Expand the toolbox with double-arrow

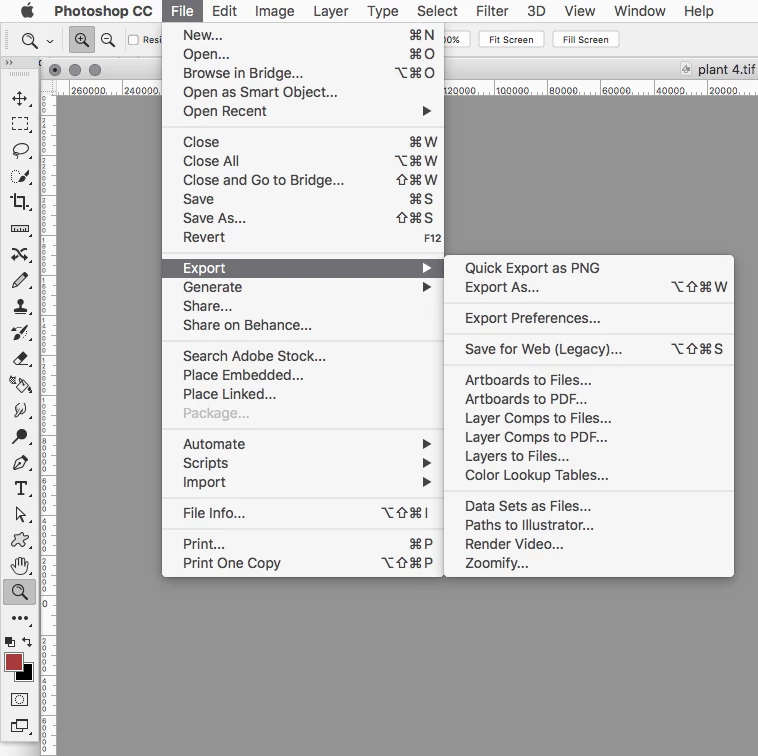click(9, 62)
